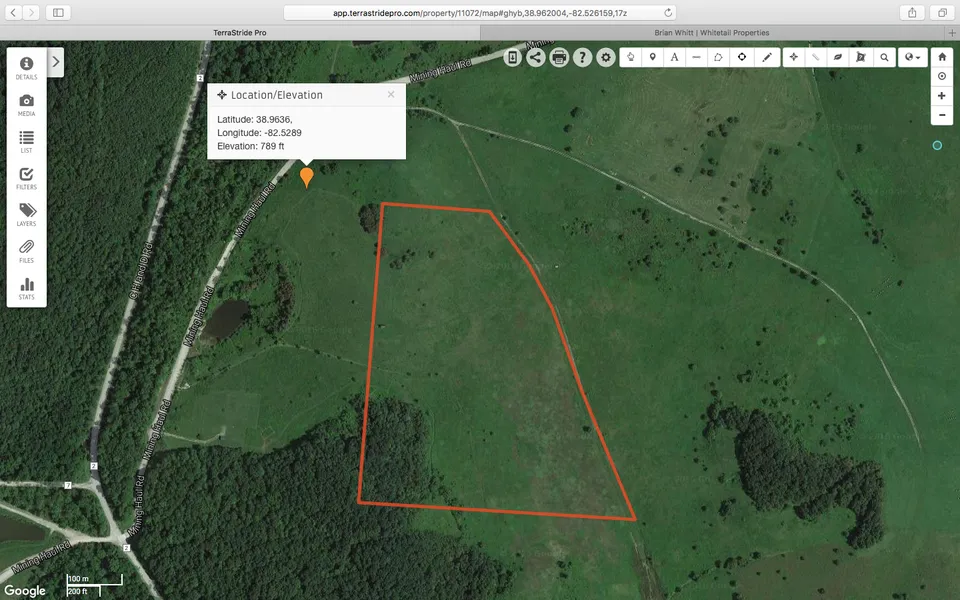This screenshot has width=960, height=600.
Task: Expand the sidebar with chevron arrow
Action: (x=55, y=62)
